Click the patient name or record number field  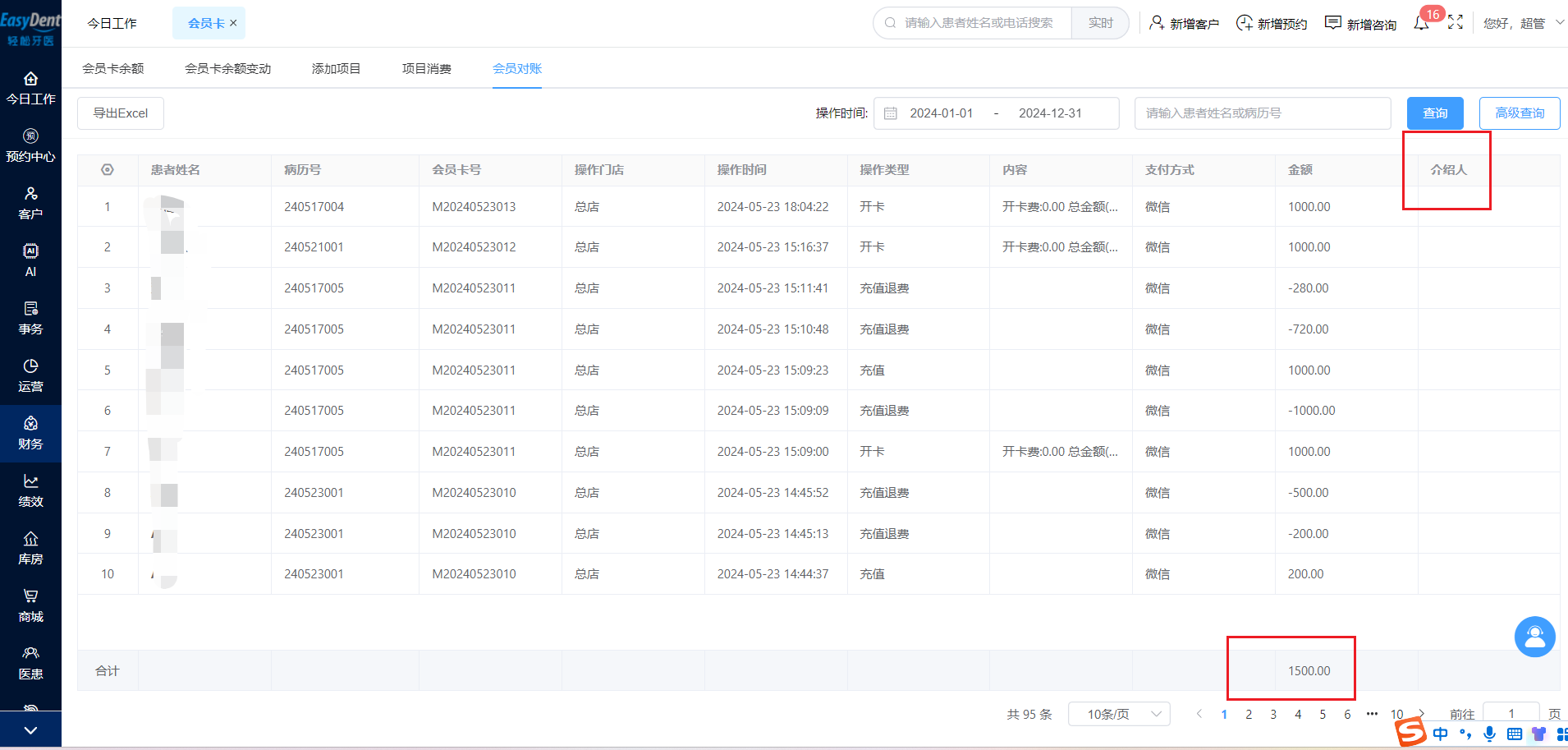pos(1263,113)
